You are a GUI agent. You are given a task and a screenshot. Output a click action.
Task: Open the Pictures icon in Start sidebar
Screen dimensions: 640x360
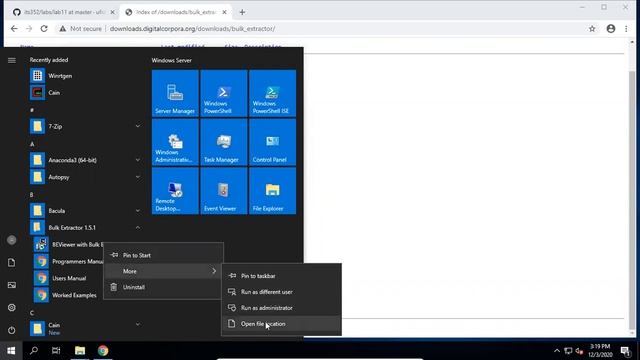(x=11, y=285)
